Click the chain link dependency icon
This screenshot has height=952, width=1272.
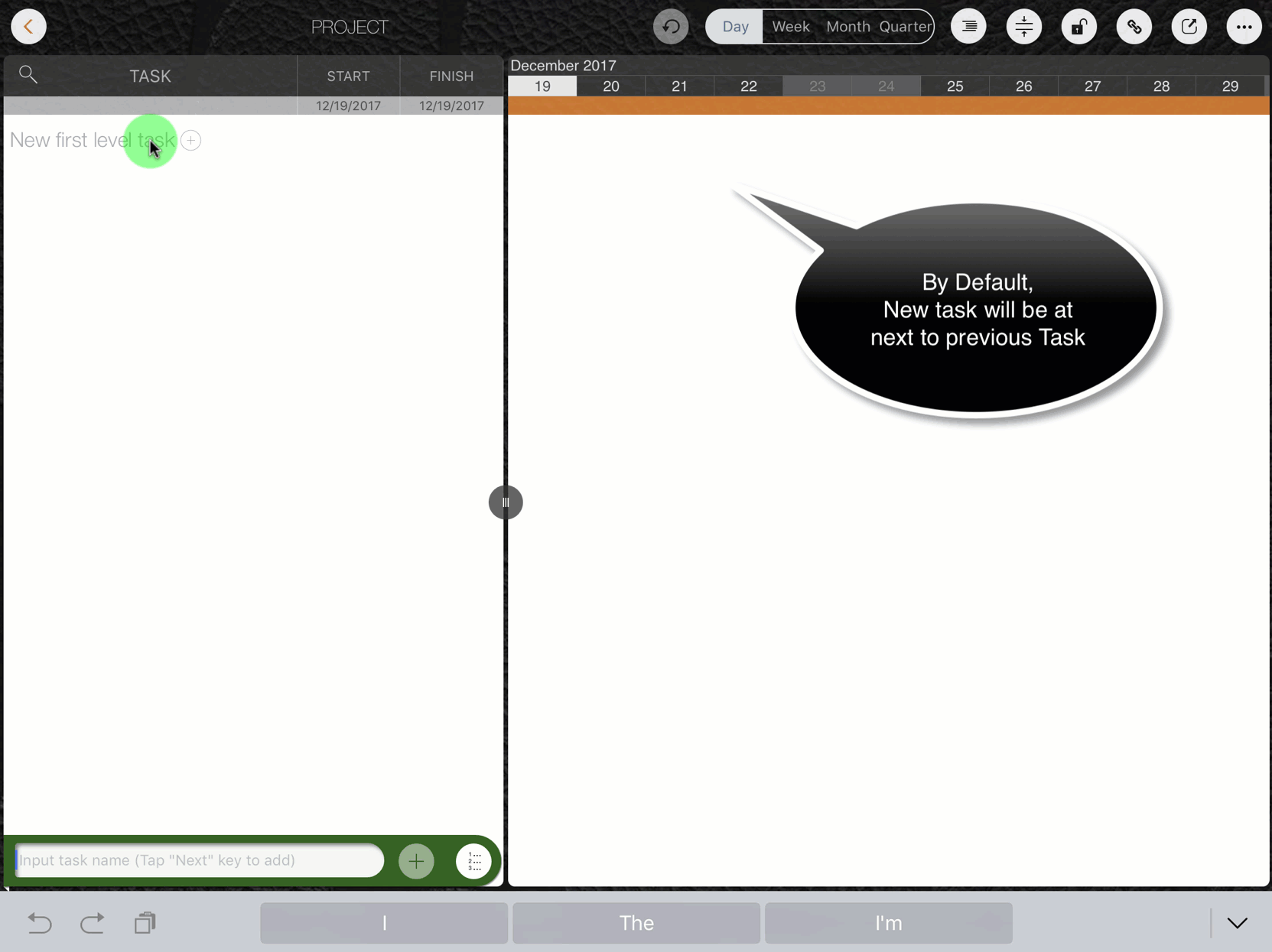tap(1134, 27)
